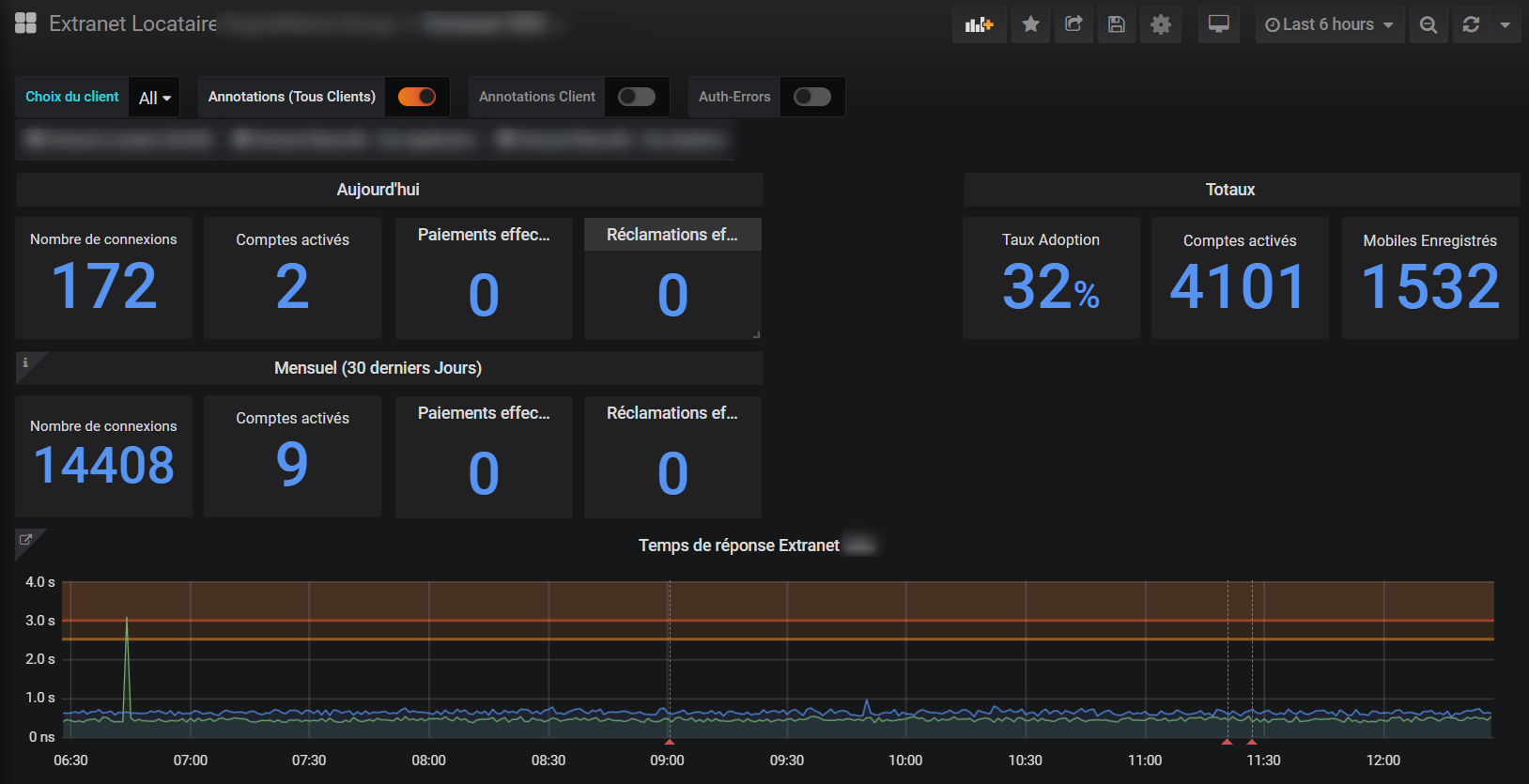Viewport: 1529px width, 784px height.
Task: Click the Add panel icon
Action: coord(979,24)
